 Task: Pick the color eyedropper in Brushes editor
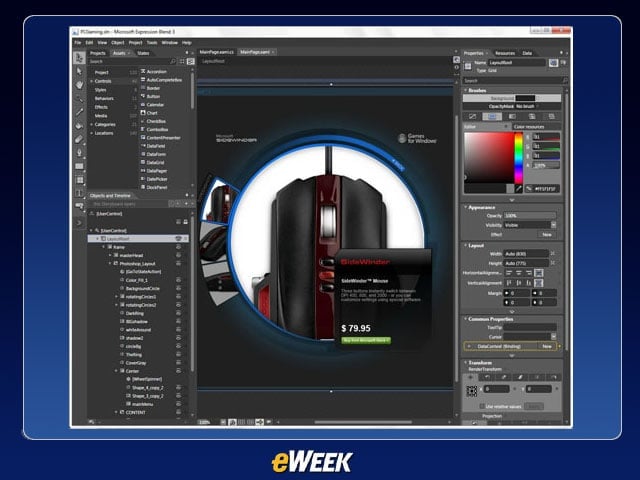click(518, 189)
